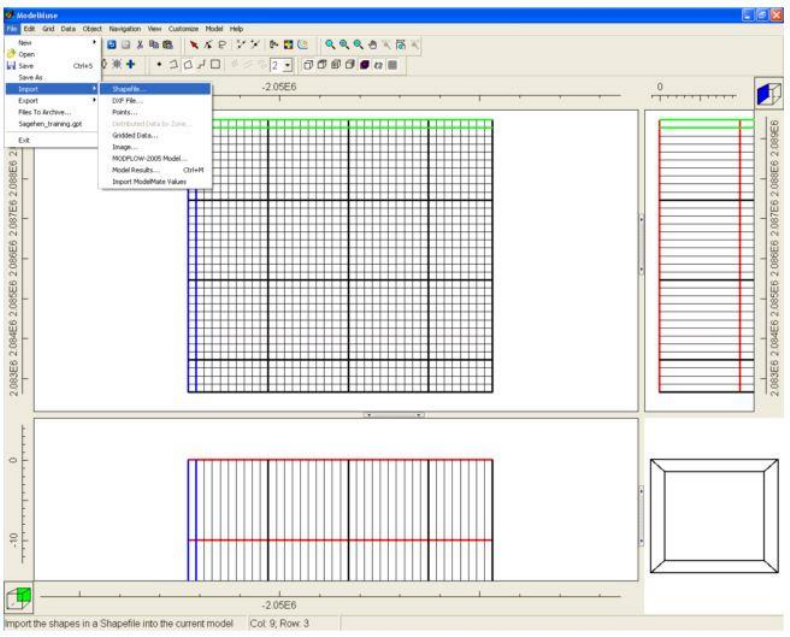Screen dimensions: 790x637
Task: Click the Save floppy disk menu icon
Action: click(11, 66)
